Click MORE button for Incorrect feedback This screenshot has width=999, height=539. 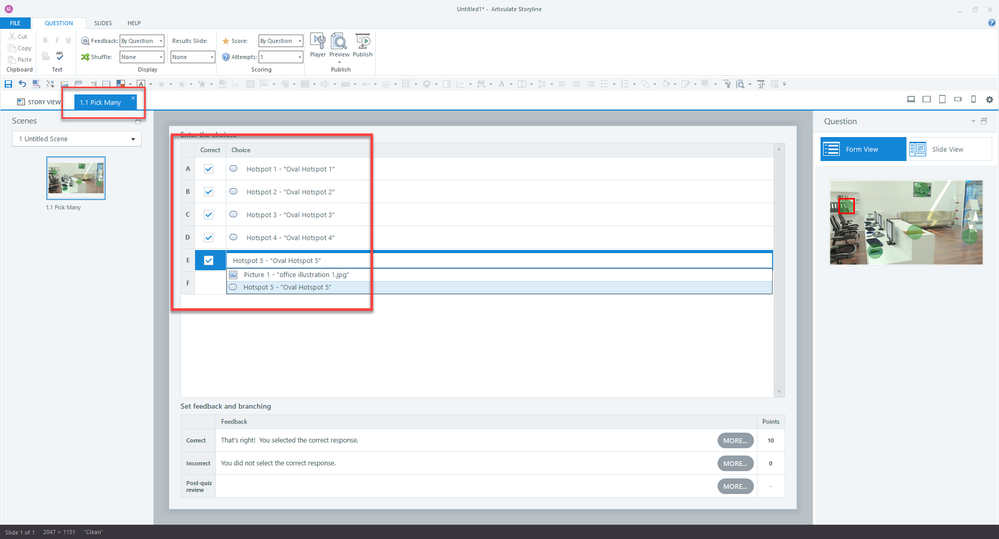click(735, 463)
